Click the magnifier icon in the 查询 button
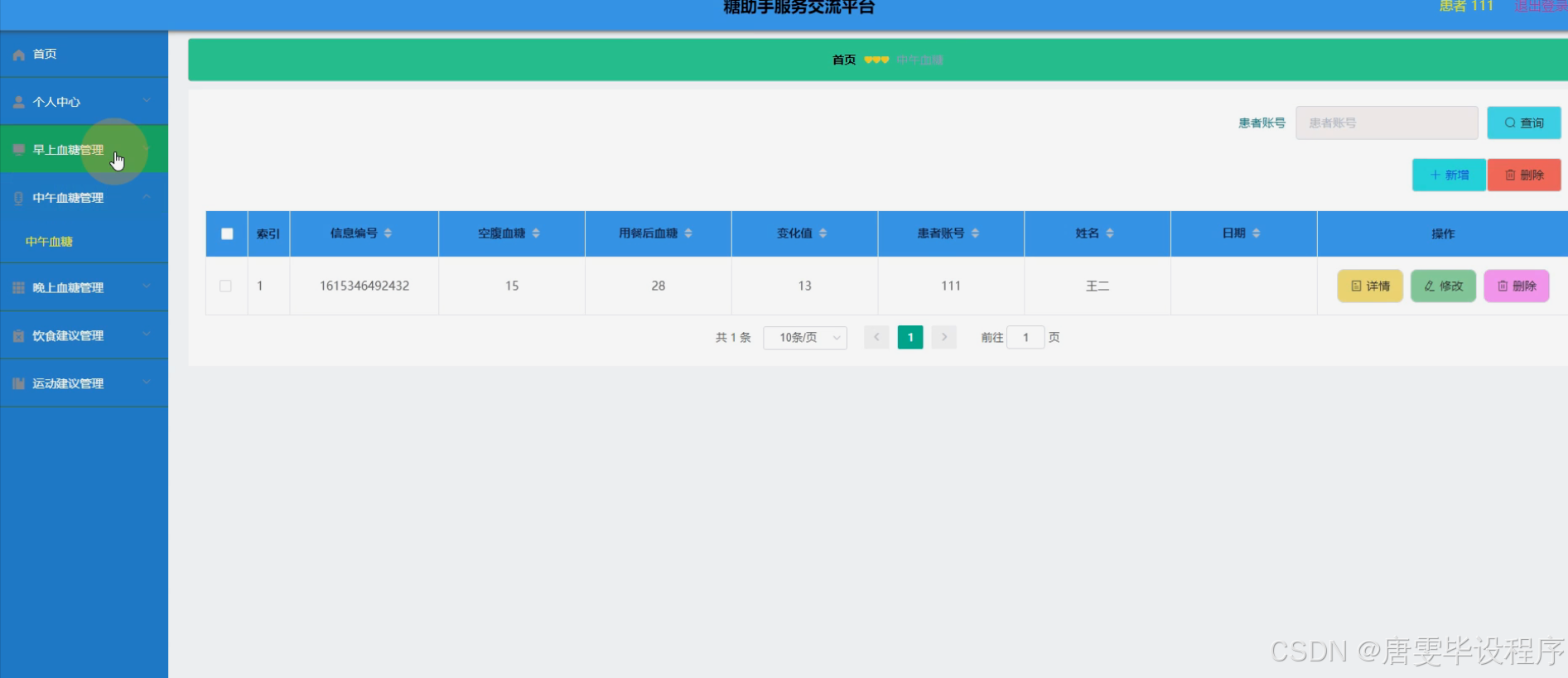 tap(1510, 123)
